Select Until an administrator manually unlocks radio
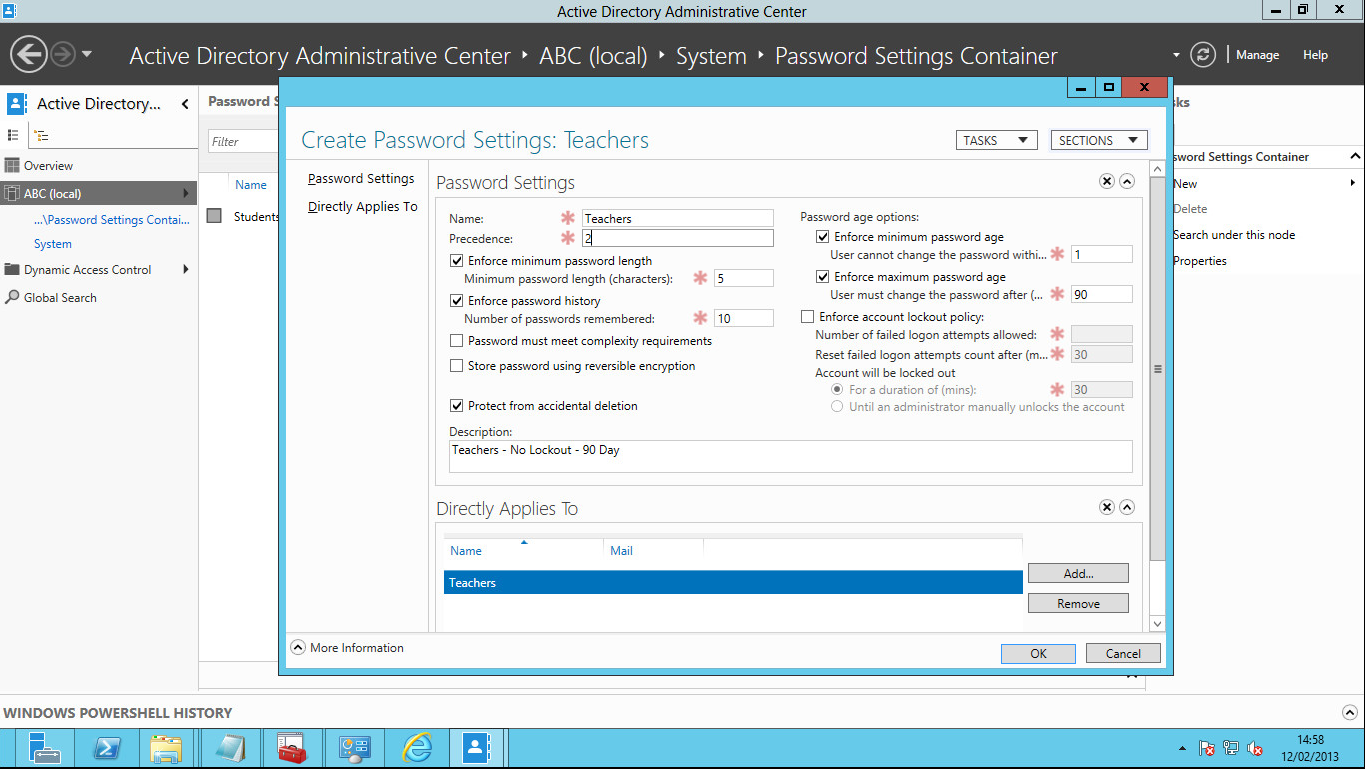 tap(838, 407)
